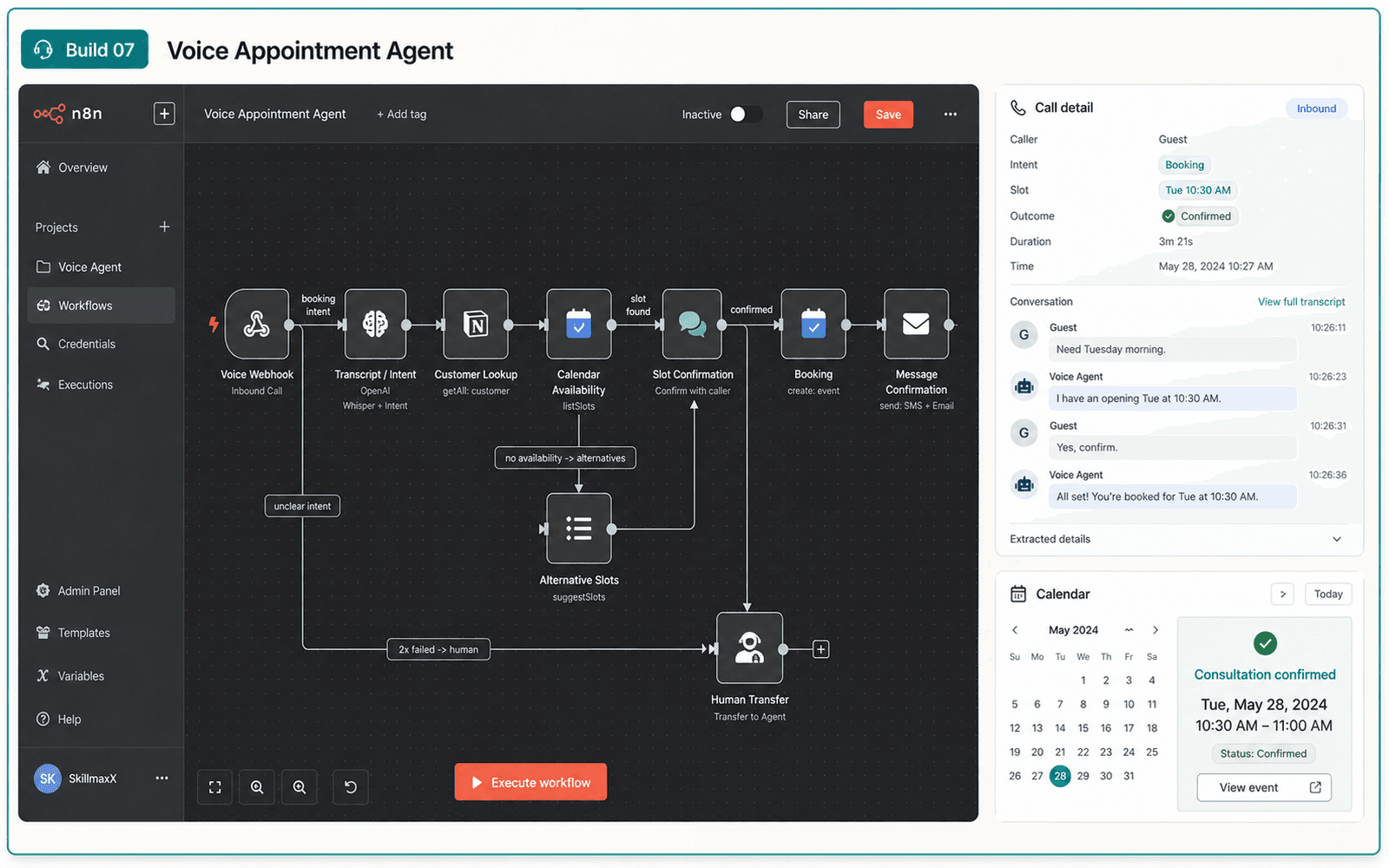Click the Projects section heading
1389x868 pixels.
[56, 227]
